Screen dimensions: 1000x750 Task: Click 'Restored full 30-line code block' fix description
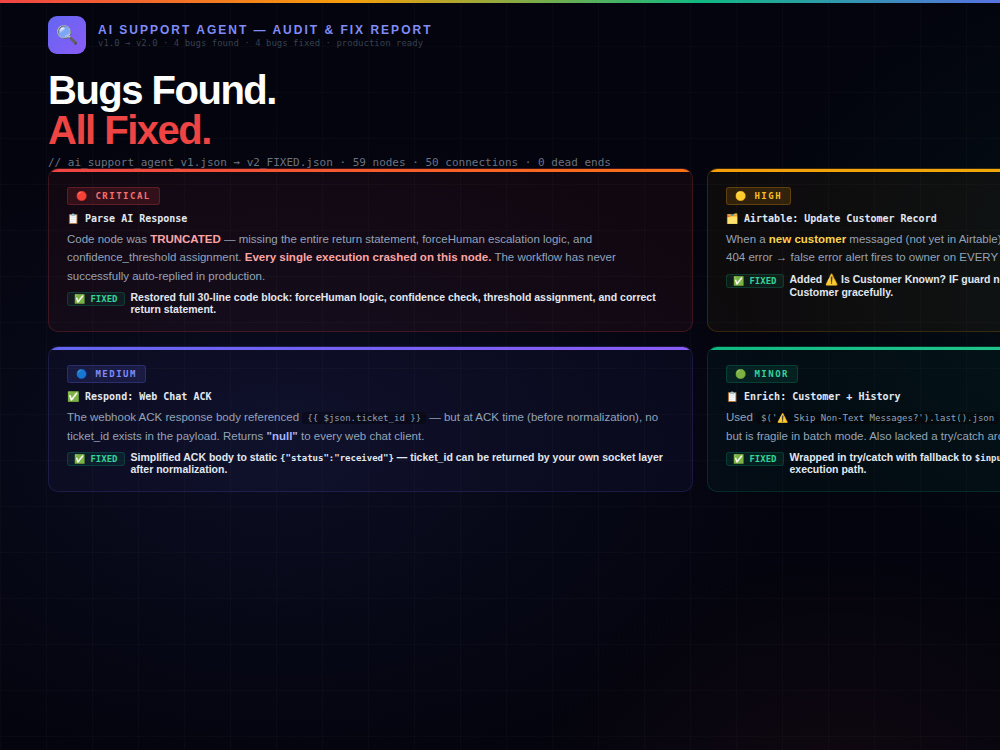click(x=393, y=303)
